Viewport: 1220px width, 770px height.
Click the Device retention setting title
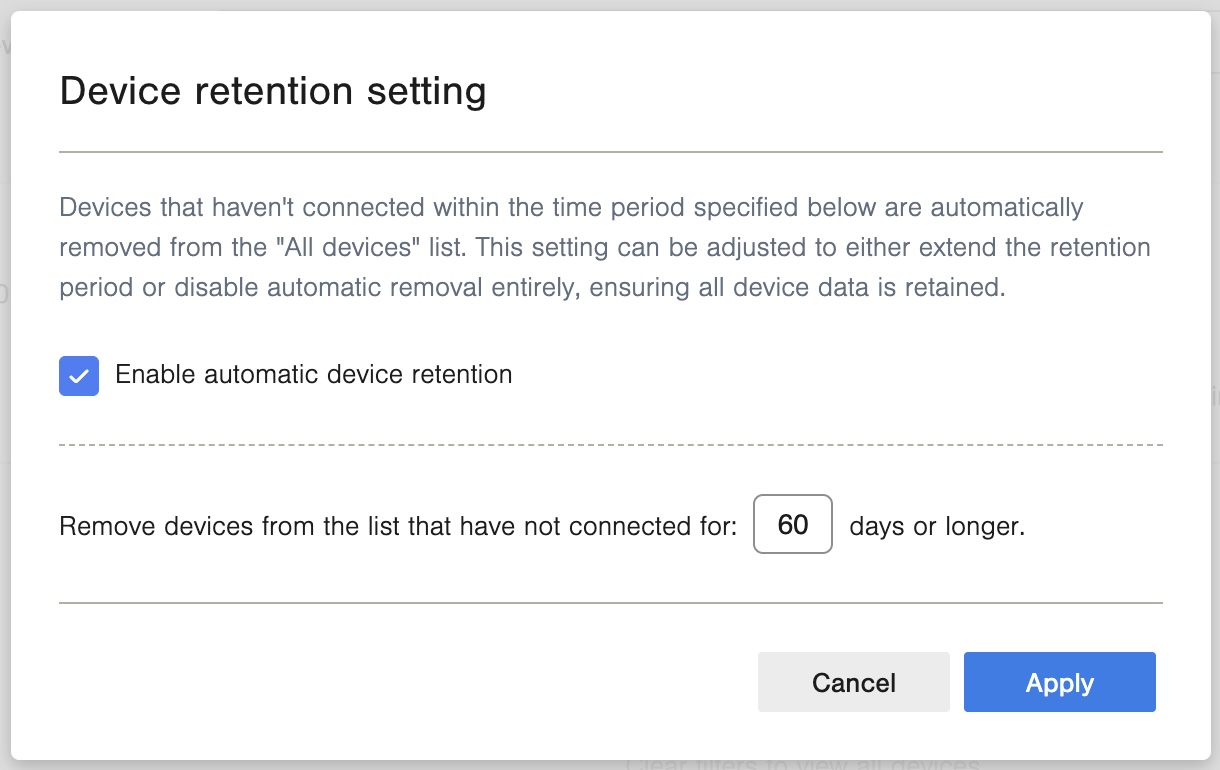[273, 90]
